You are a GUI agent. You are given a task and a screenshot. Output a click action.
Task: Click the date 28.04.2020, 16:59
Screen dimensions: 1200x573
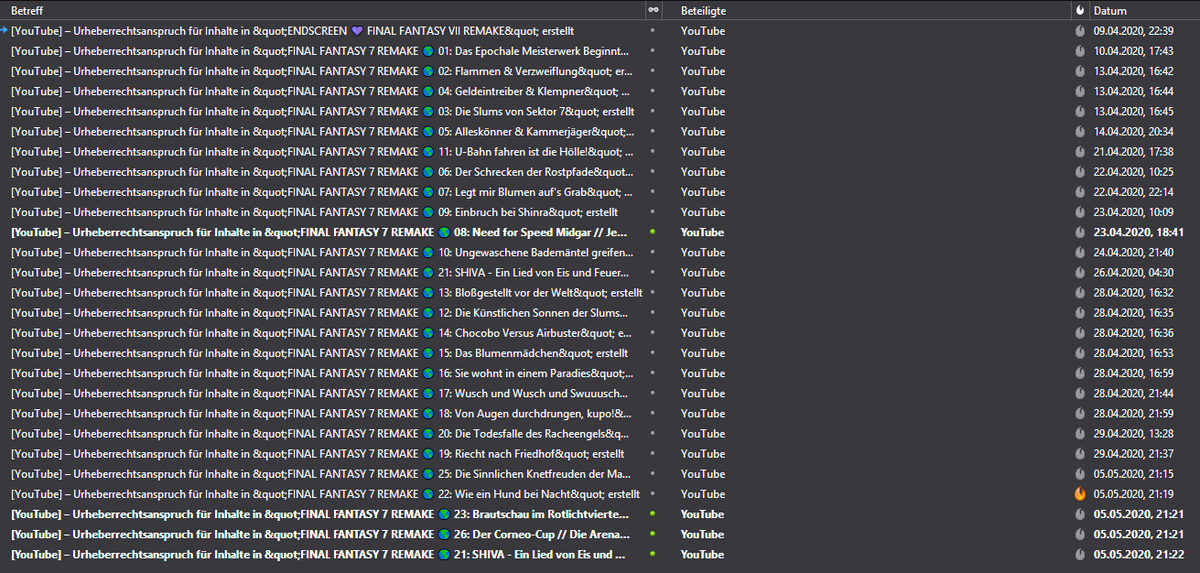pyautogui.click(x=1133, y=373)
